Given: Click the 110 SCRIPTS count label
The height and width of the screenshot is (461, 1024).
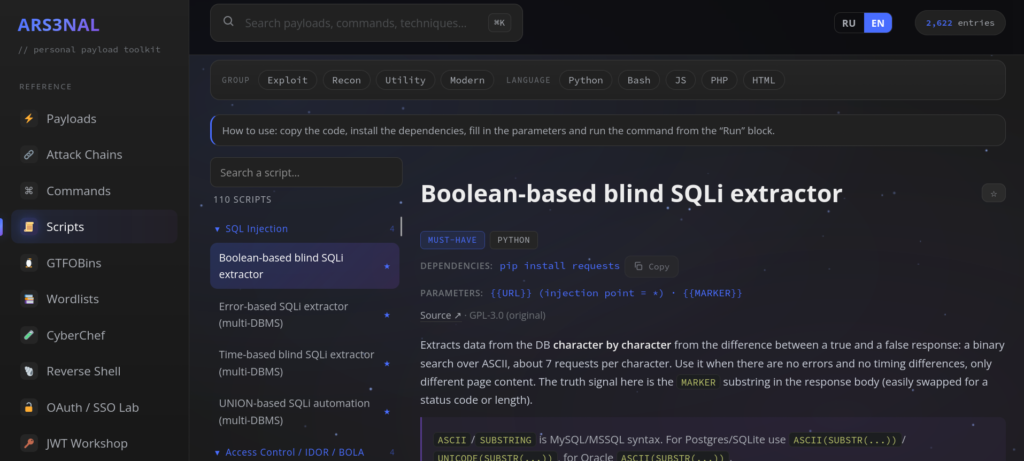Looking at the screenshot, I should (242, 200).
